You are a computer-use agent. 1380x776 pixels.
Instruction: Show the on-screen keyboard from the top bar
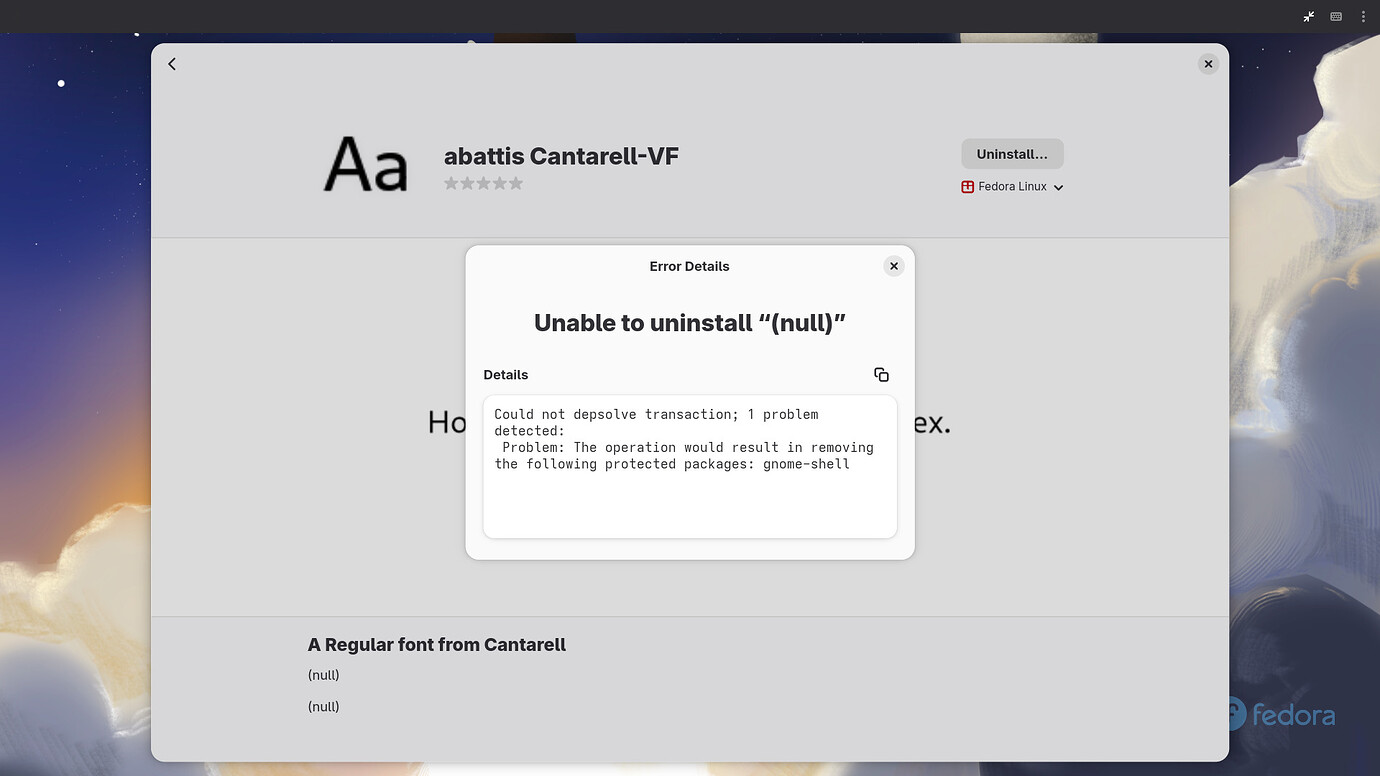point(1335,16)
